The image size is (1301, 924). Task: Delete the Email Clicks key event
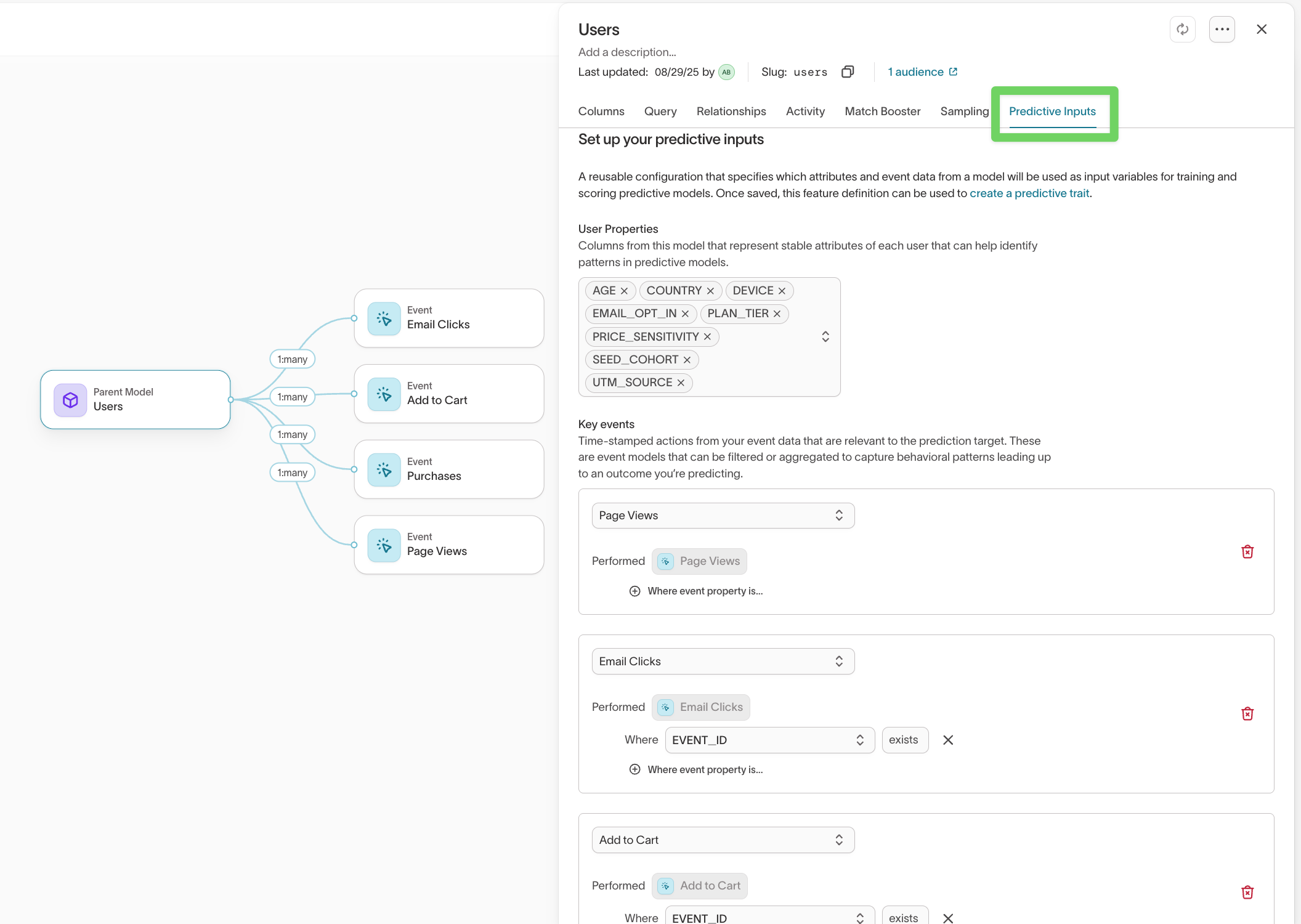[x=1247, y=713]
